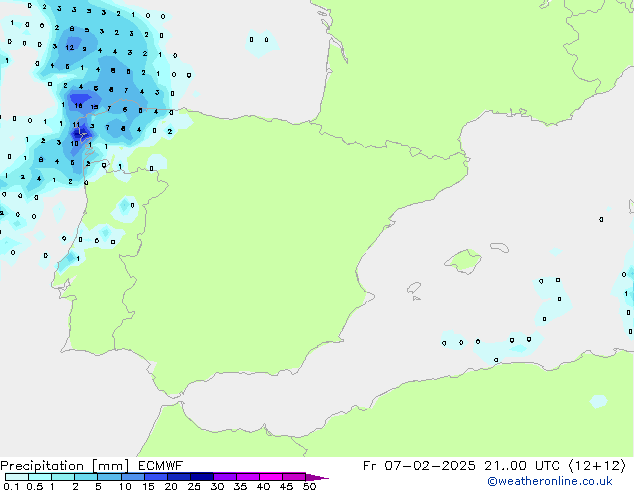Viewport: 634px width, 490px height.
Task: Click the 'Precipitation' title word
Action: point(42,466)
